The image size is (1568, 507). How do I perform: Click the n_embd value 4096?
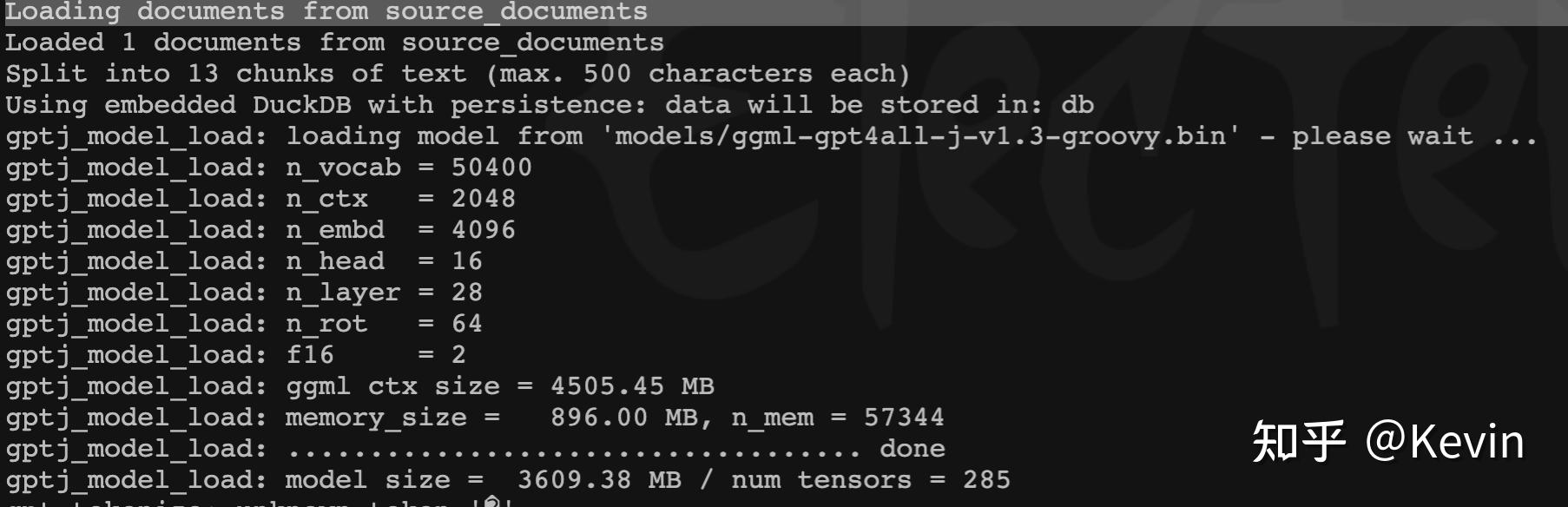coord(483,230)
